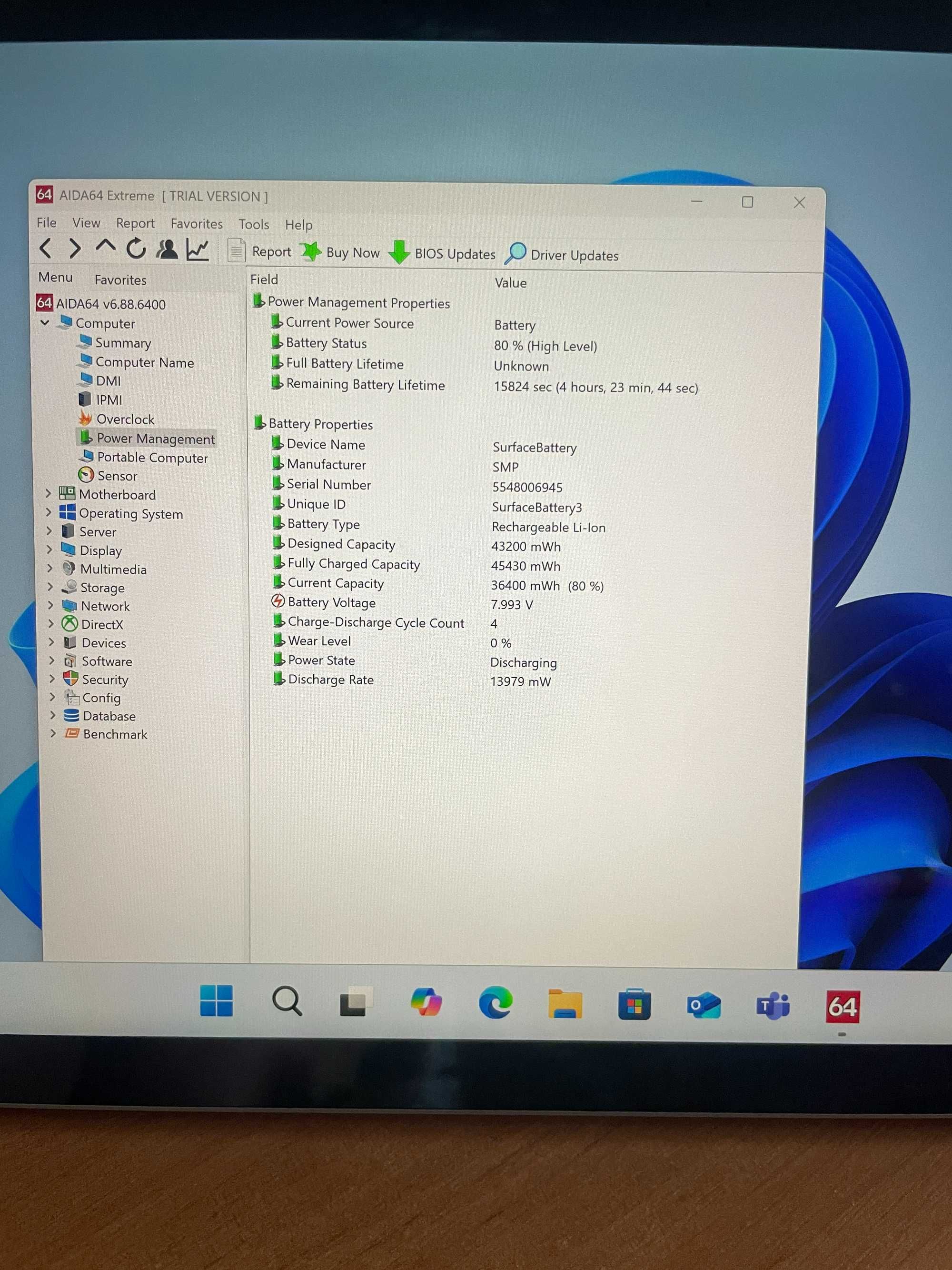The image size is (952, 1270).
Task: Expand the Devices tree node
Action: tap(51, 642)
